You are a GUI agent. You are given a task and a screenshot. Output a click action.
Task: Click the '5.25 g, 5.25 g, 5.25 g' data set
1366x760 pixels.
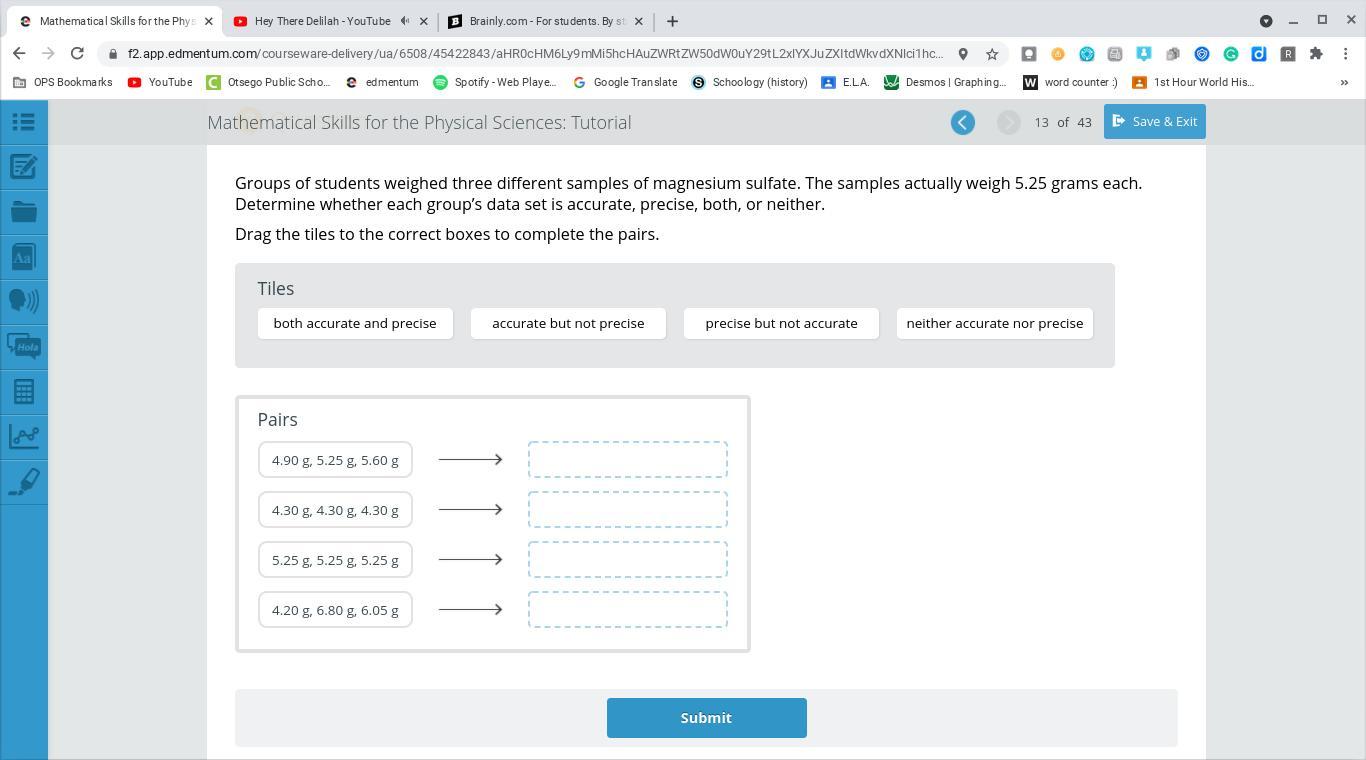click(335, 560)
